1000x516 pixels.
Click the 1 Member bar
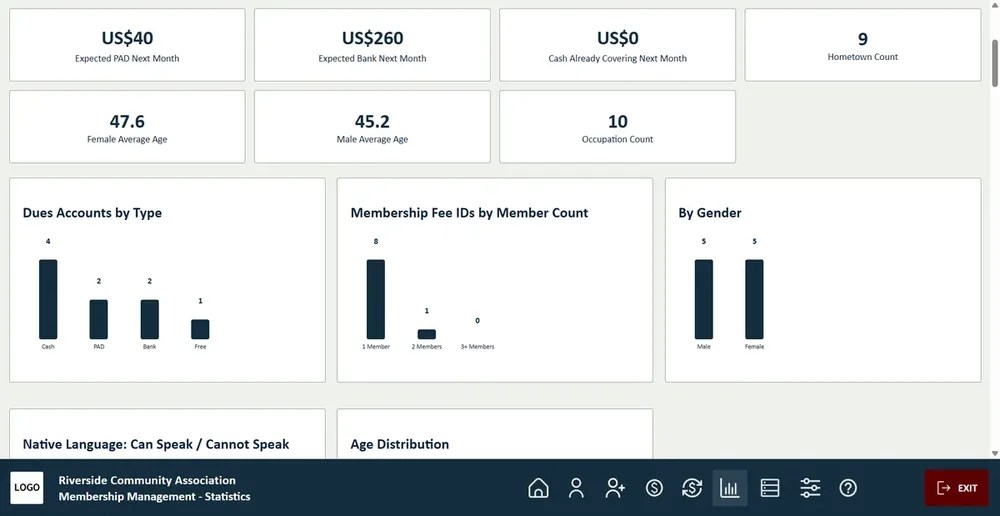[376, 299]
